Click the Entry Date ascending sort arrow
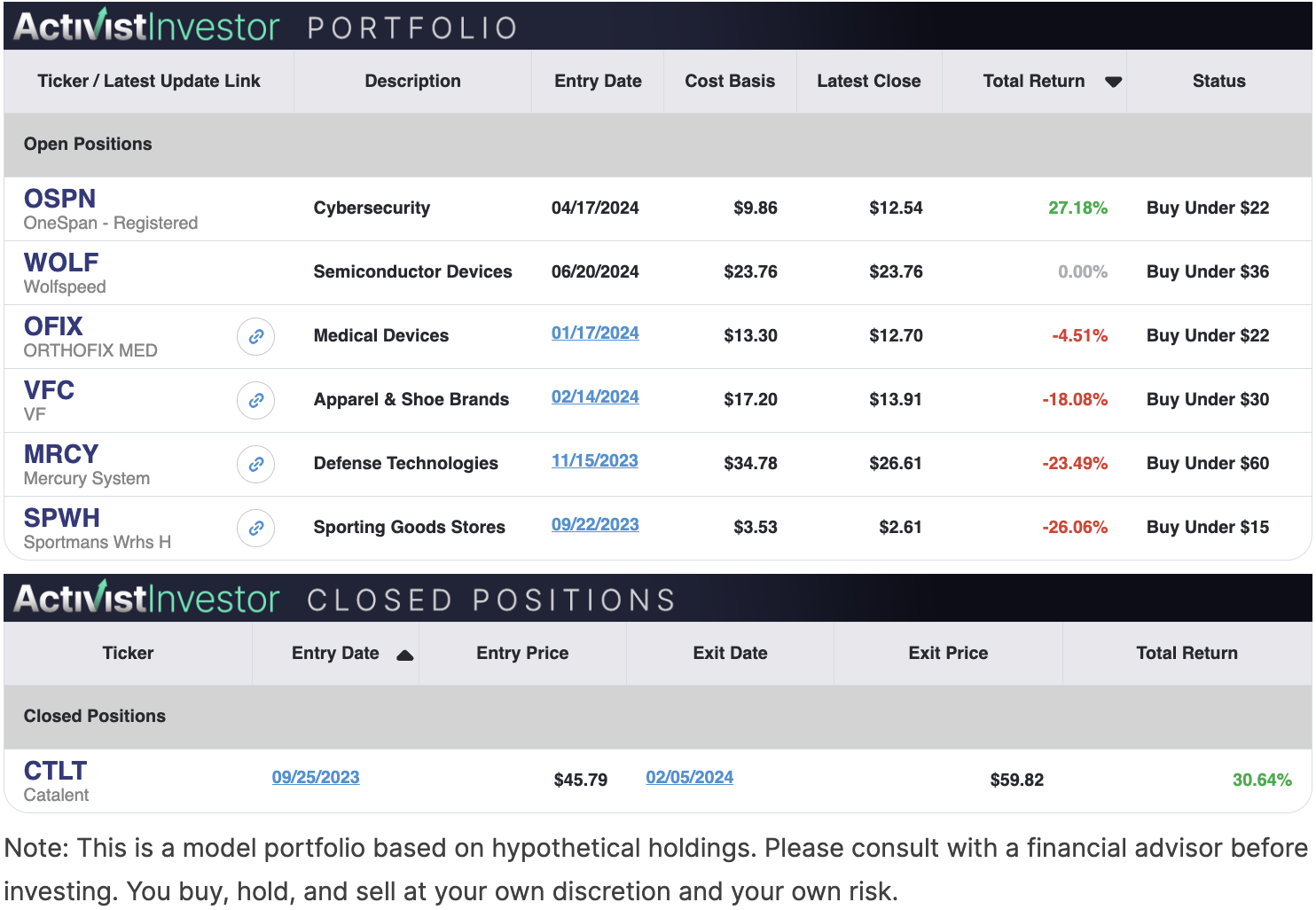Viewport: 1316px width, 910px height. pyautogui.click(x=404, y=655)
